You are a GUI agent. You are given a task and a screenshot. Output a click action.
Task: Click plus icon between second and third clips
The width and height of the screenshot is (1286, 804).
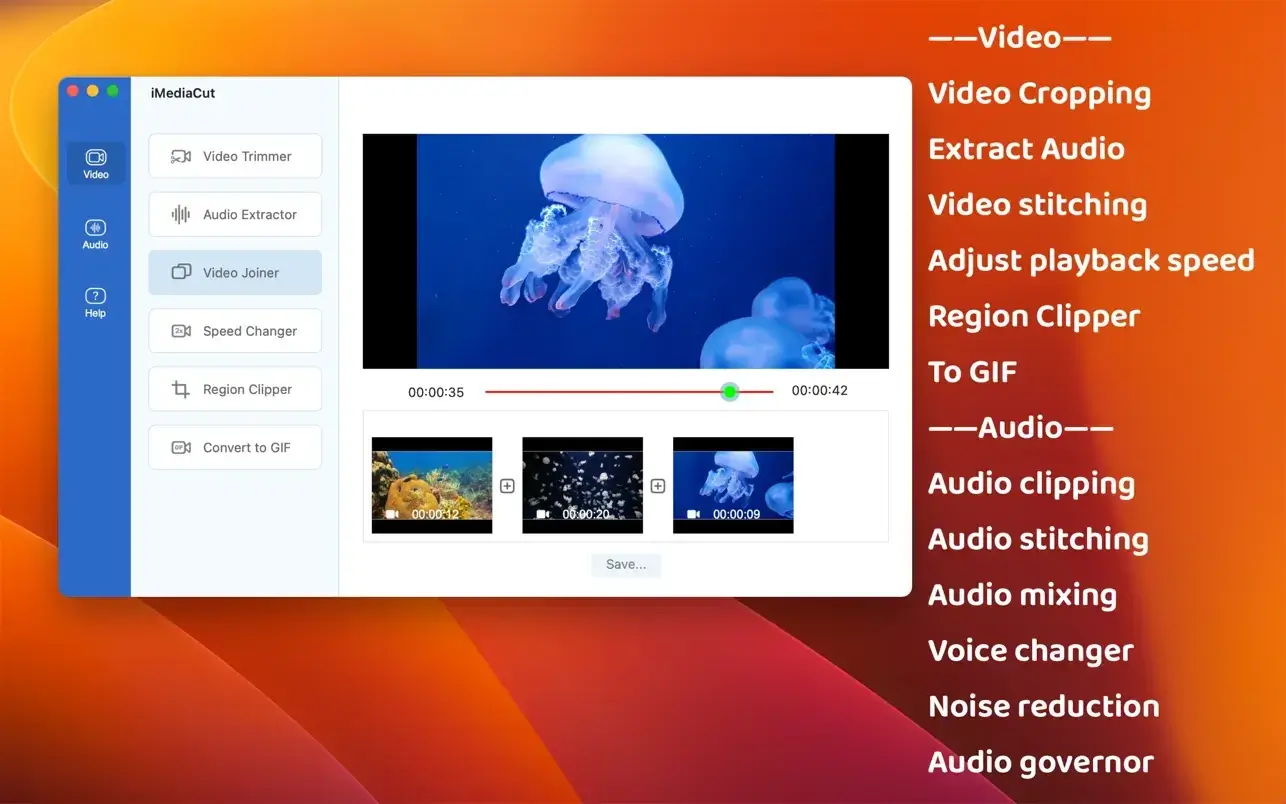pyautogui.click(x=658, y=486)
